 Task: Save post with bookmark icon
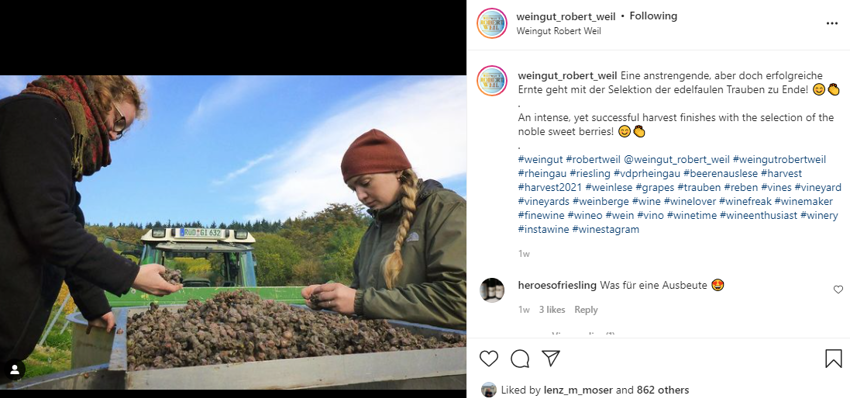[x=833, y=358]
